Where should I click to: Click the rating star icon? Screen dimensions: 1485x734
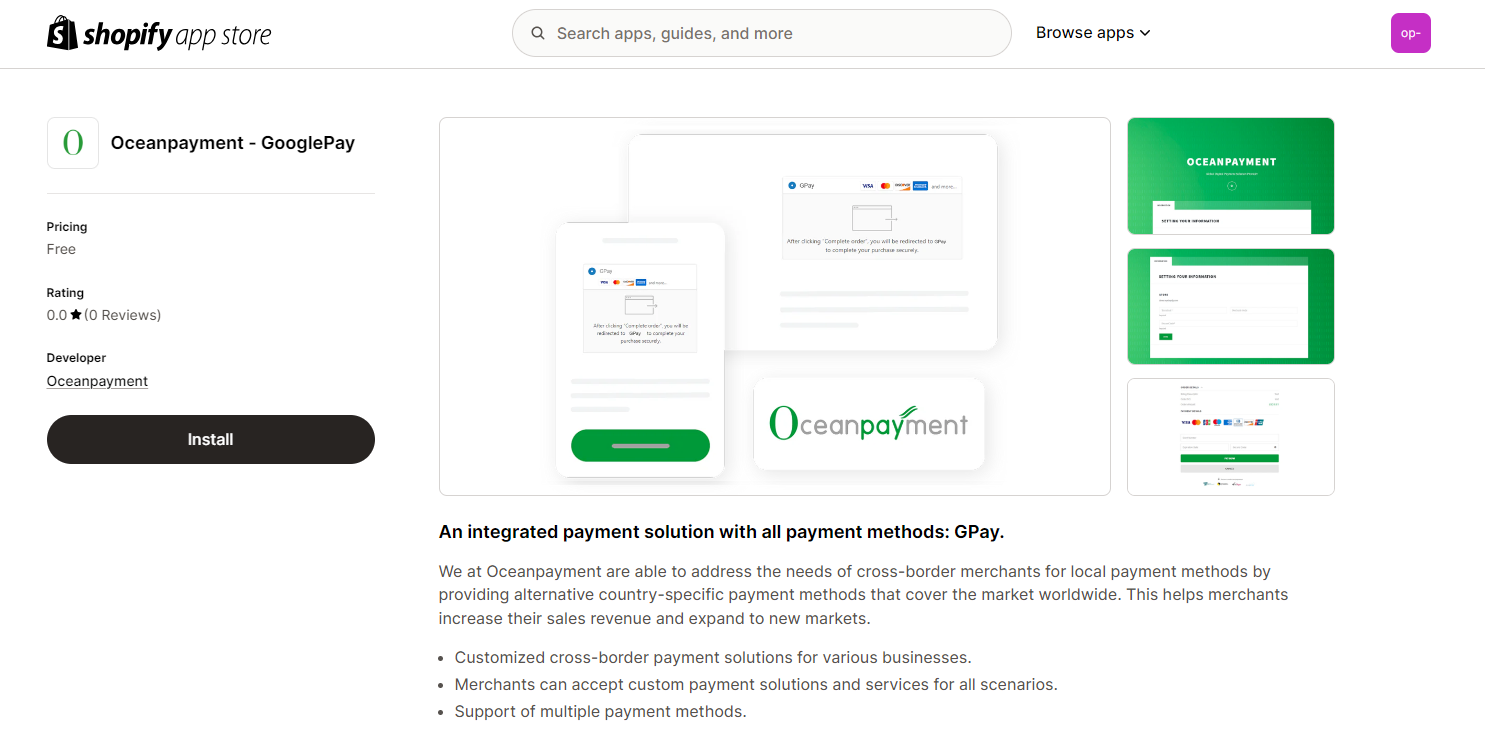(x=76, y=315)
